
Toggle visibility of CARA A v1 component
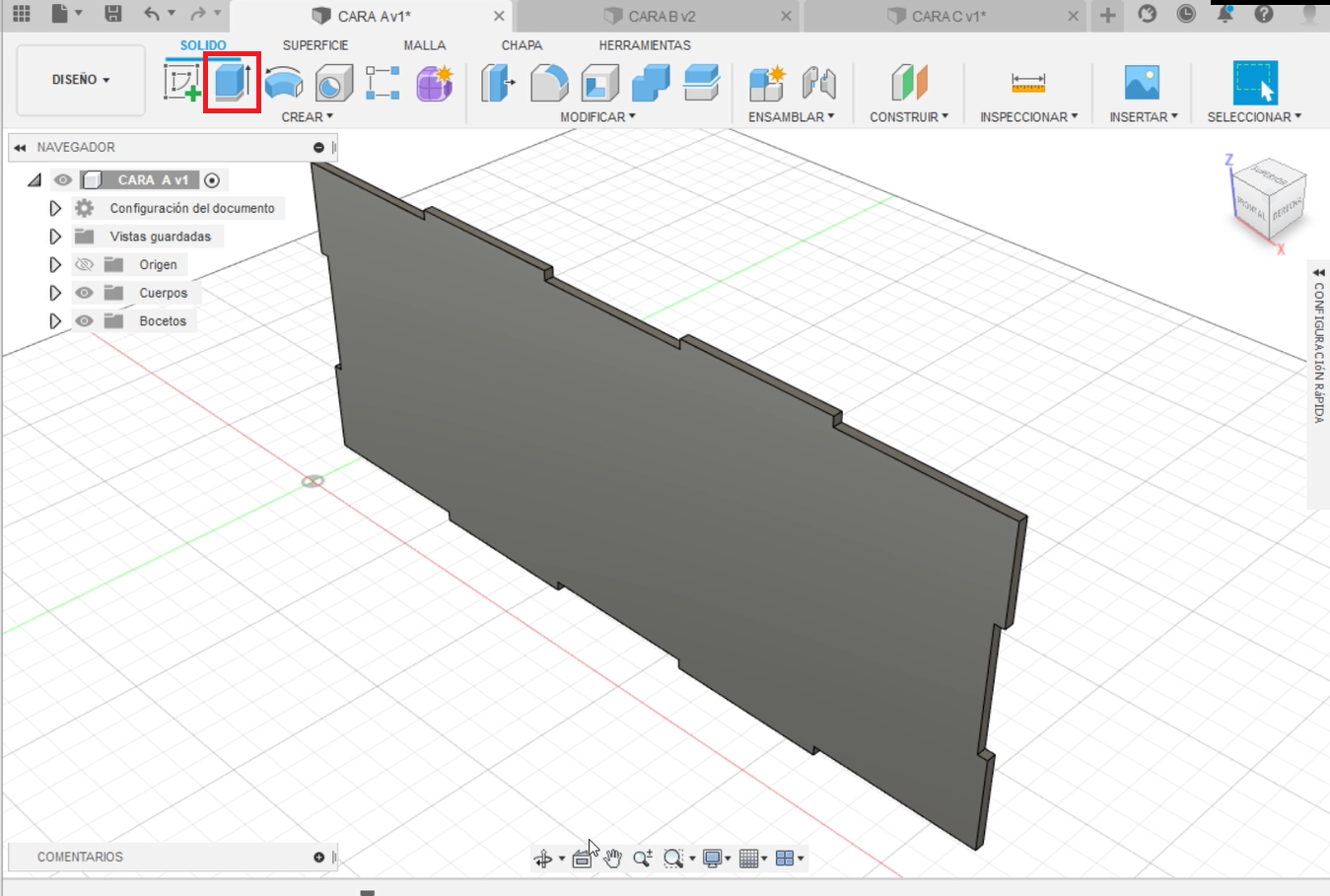62,179
